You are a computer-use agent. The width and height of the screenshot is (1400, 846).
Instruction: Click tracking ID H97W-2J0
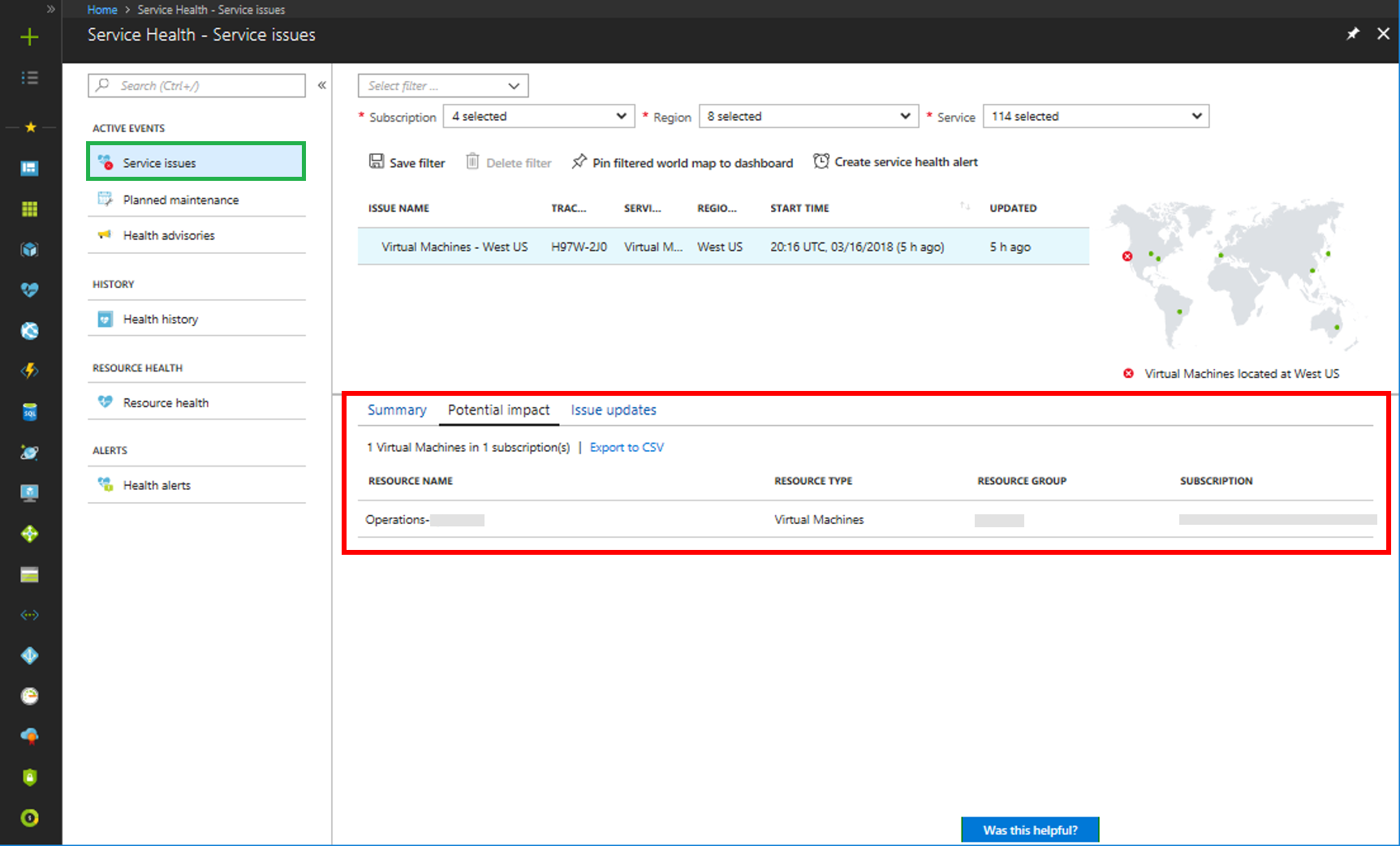579,247
